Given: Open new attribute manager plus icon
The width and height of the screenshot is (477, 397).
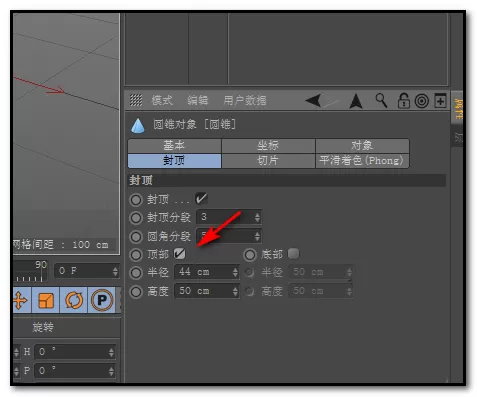Looking at the screenshot, I should [x=440, y=100].
